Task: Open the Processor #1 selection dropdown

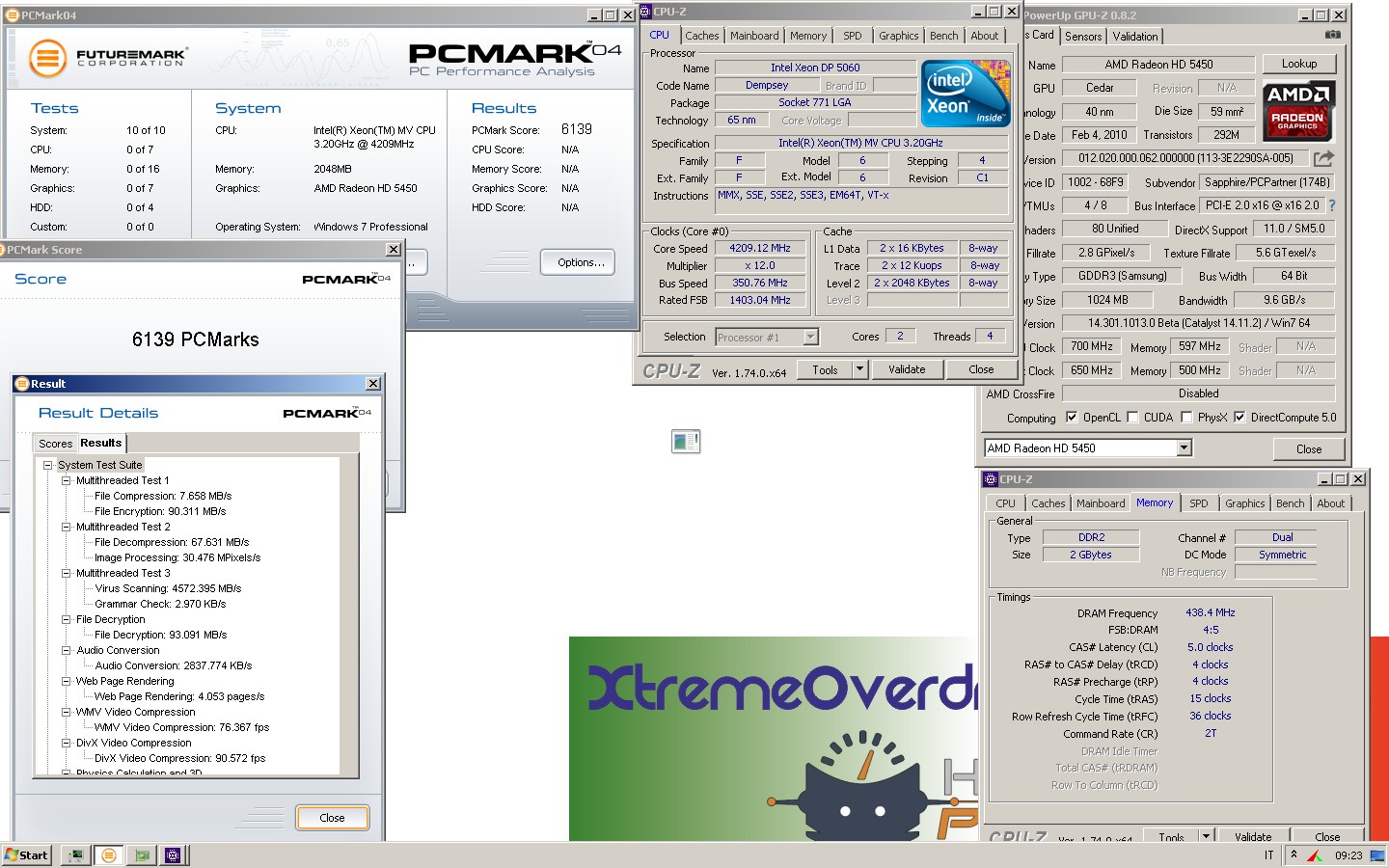Action: point(810,337)
